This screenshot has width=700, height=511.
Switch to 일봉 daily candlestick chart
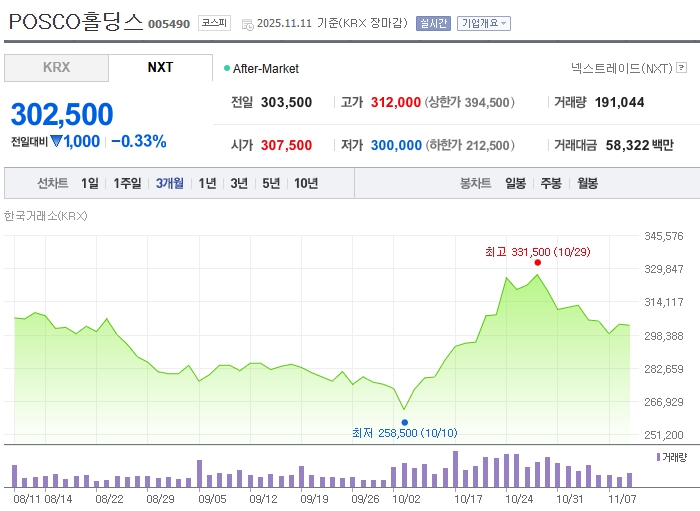(x=515, y=183)
